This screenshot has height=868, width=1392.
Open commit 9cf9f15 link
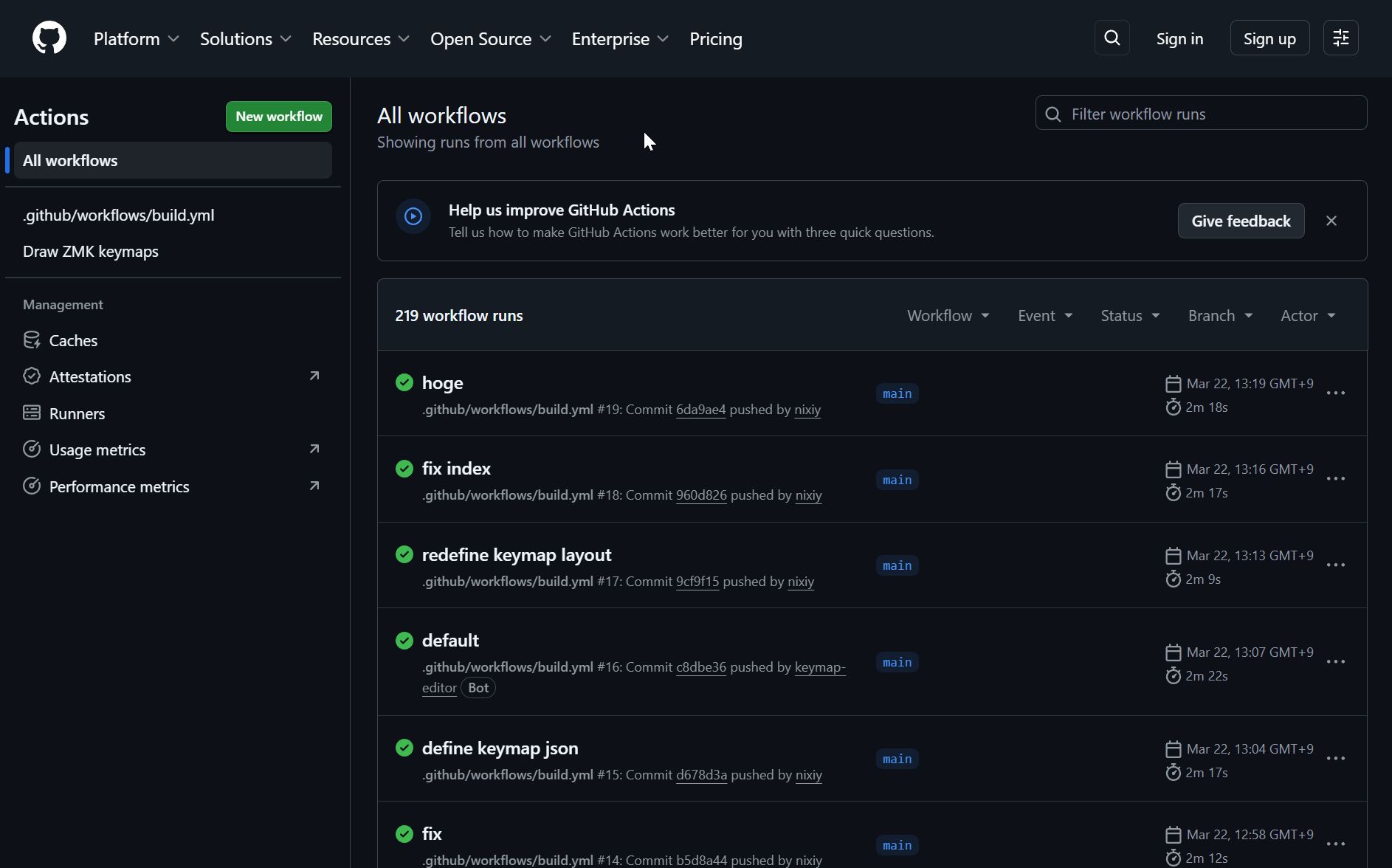click(697, 581)
